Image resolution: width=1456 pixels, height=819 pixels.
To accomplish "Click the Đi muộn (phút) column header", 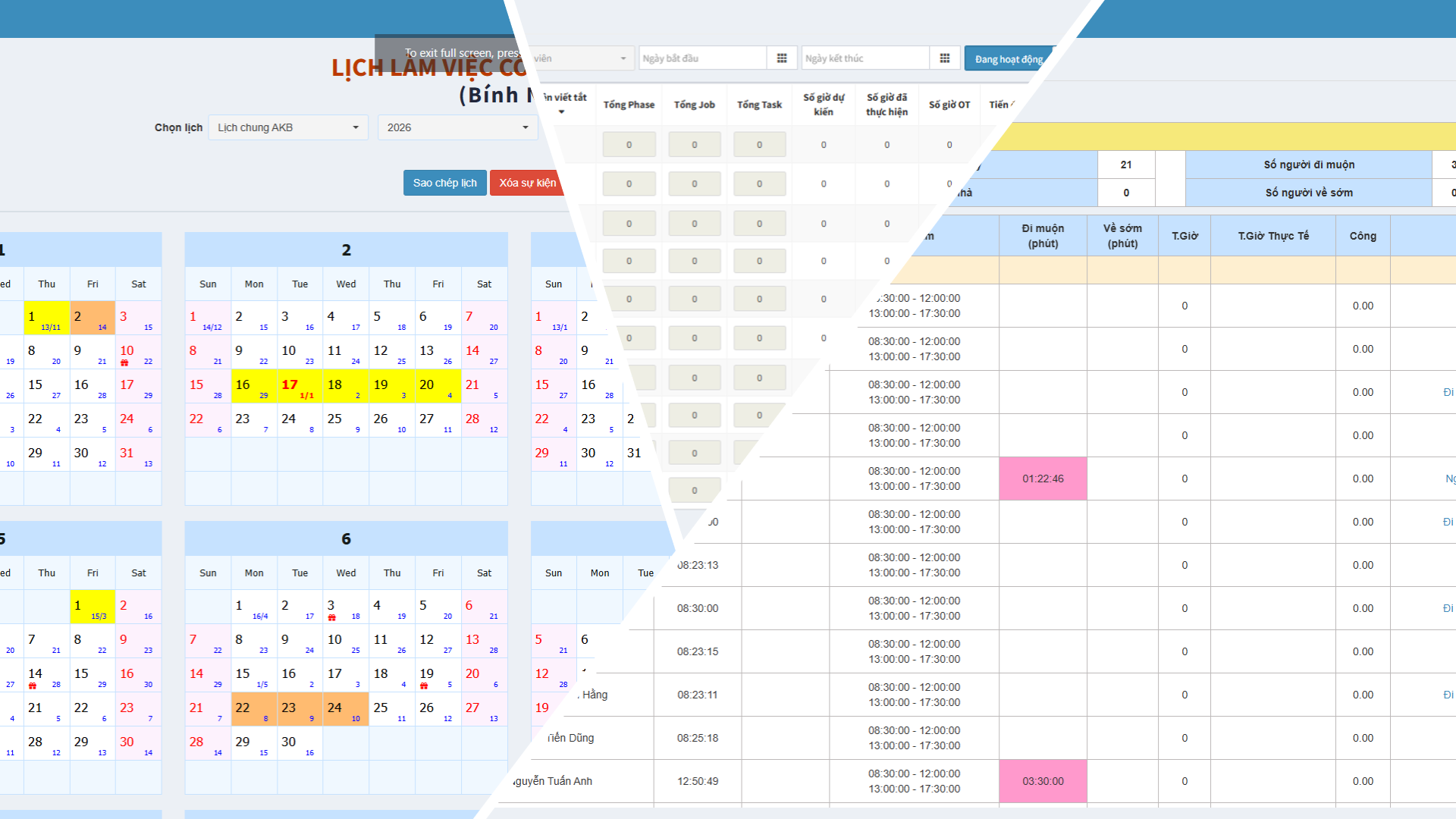I will [1043, 236].
